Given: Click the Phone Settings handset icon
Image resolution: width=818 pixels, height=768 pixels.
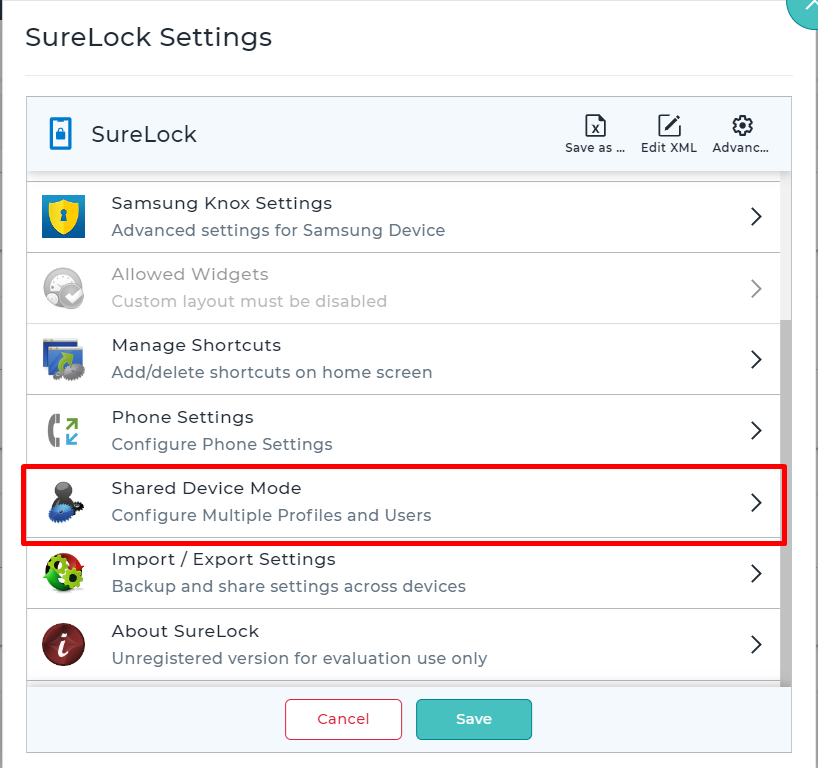Looking at the screenshot, I should 64,430.
